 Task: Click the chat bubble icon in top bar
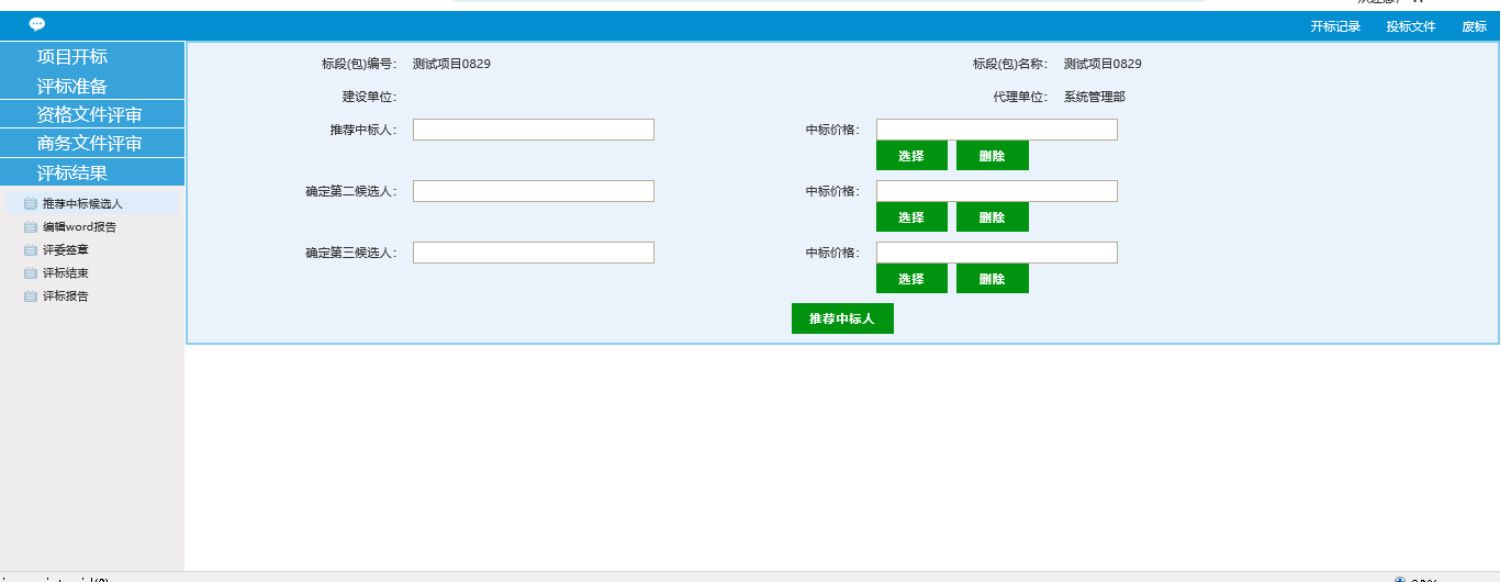pyautogui.click(x=37, y=25)
